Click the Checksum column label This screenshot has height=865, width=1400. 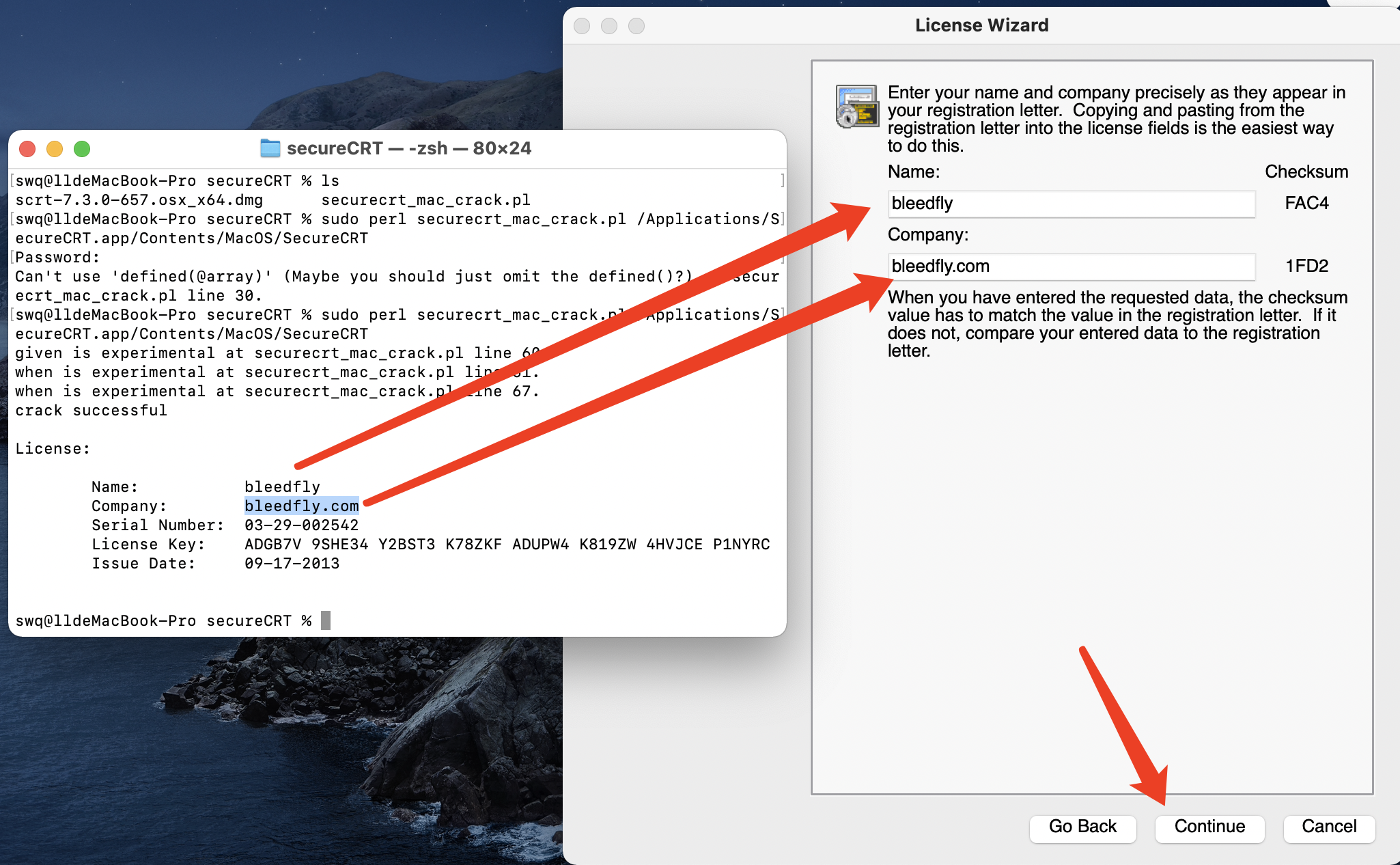point(1306,172)
